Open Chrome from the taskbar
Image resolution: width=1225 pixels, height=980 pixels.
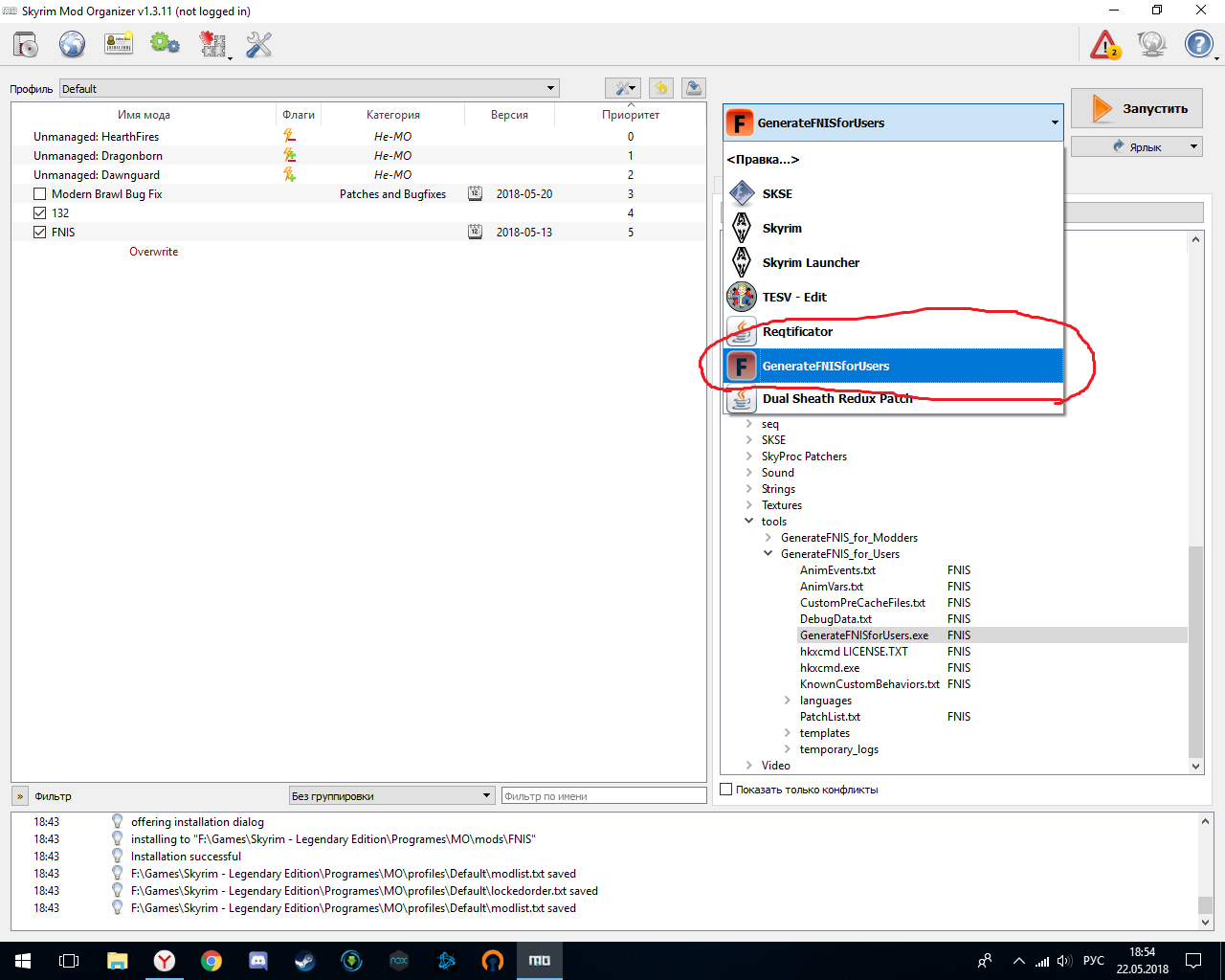(x=212, y=960)
